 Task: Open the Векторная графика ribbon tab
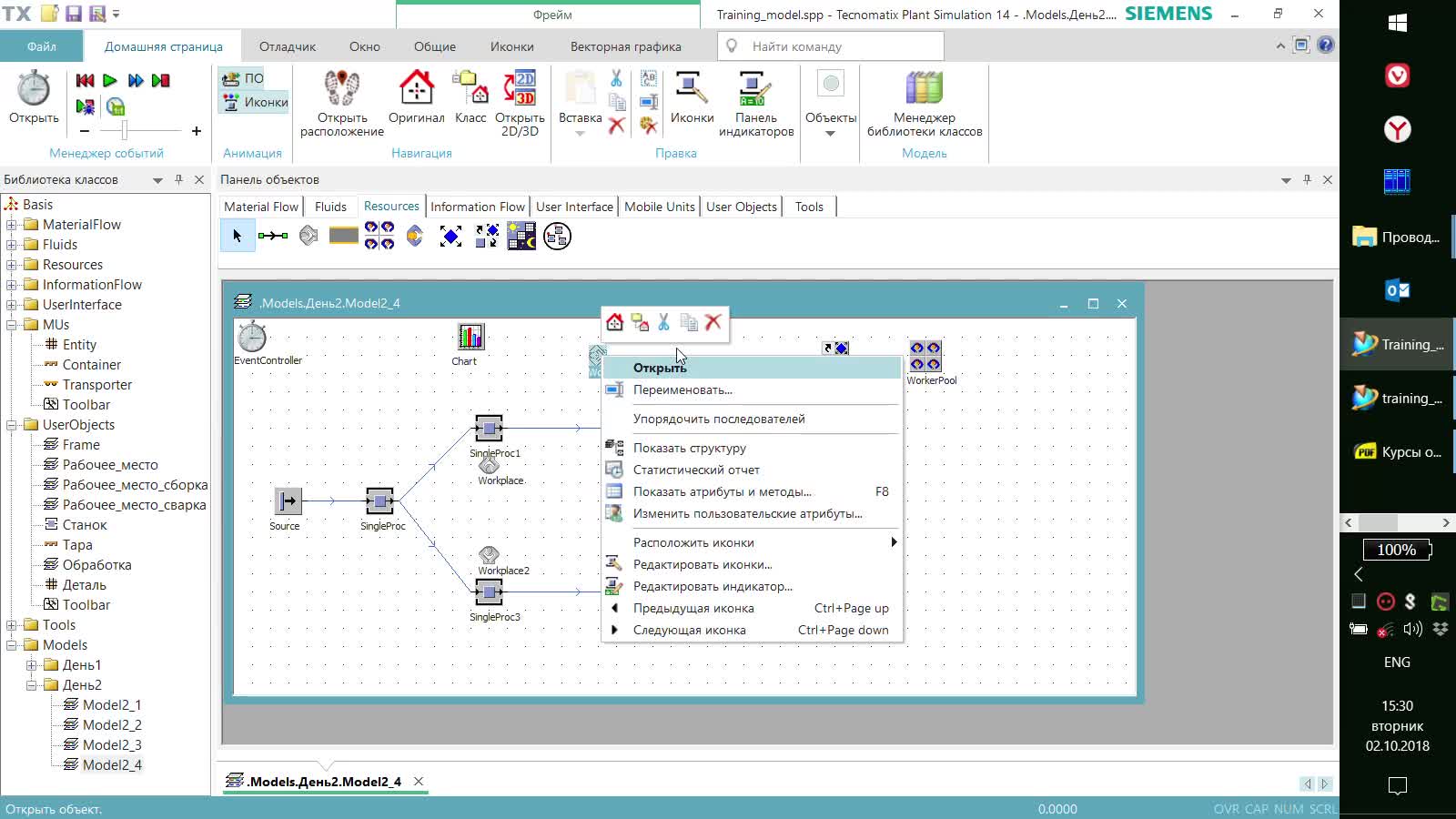[626, 46]
